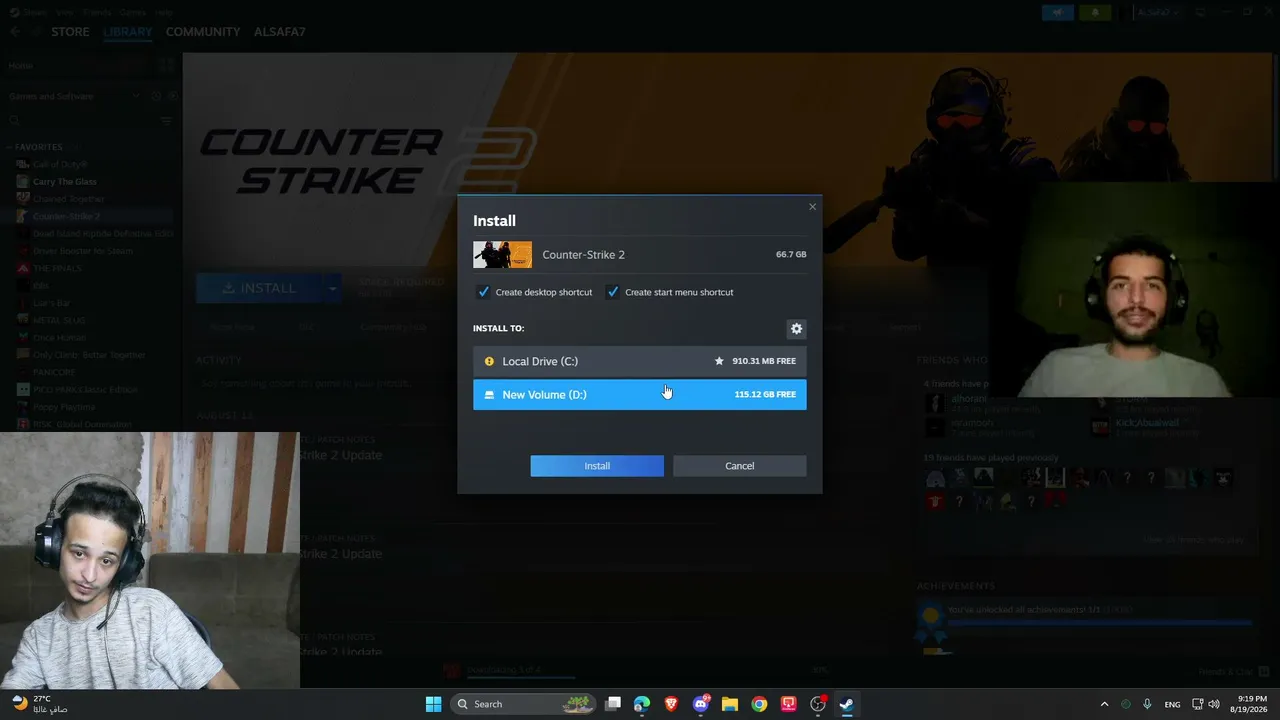Open the red app icon next to Chrome
Image resolution: width=1280 pixels, height=720 pixels.
click(788, 704)
